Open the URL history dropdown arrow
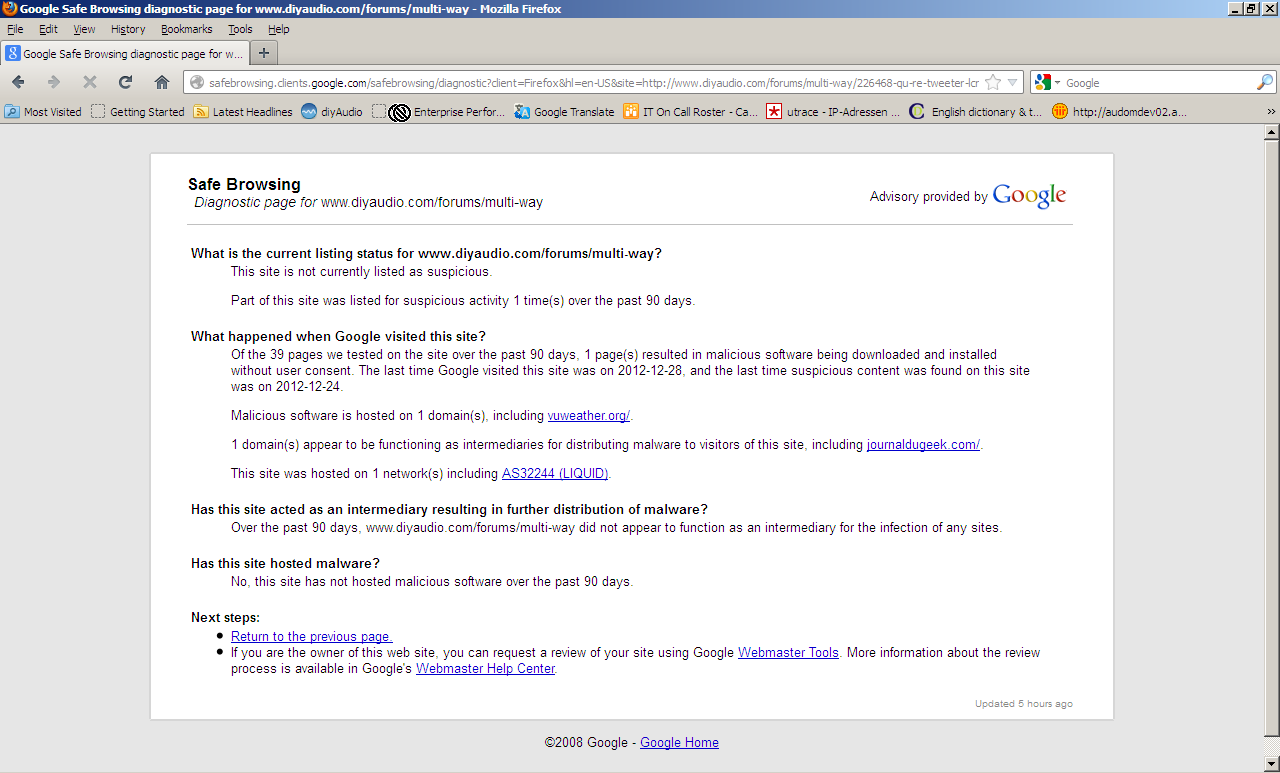 tap(1012, 83)
